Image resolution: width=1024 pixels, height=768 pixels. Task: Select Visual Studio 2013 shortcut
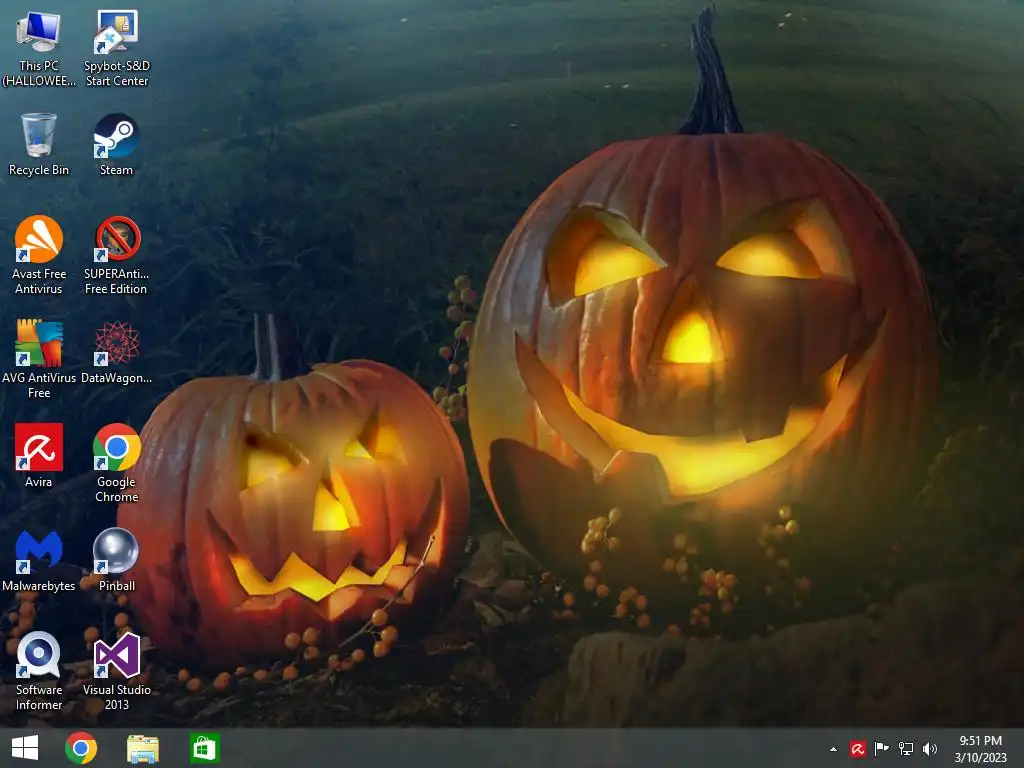116,671
